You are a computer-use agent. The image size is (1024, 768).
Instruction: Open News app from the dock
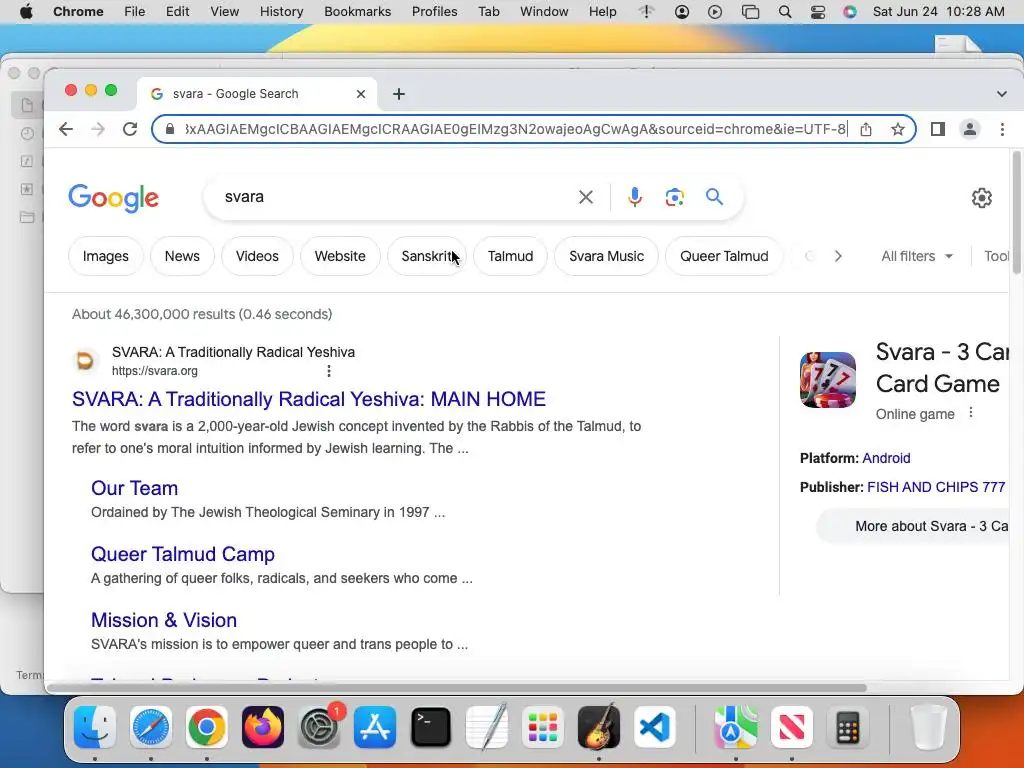pos(792,727)
